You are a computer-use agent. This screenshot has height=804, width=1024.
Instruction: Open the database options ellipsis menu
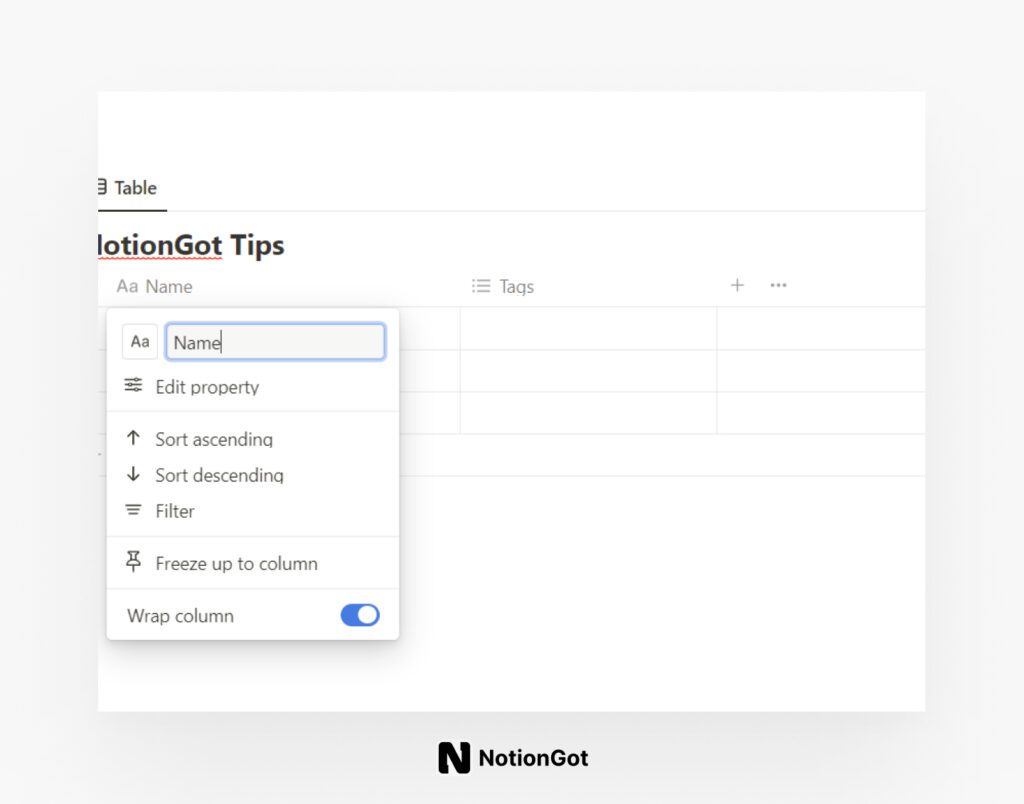click(x=778, y=285)
